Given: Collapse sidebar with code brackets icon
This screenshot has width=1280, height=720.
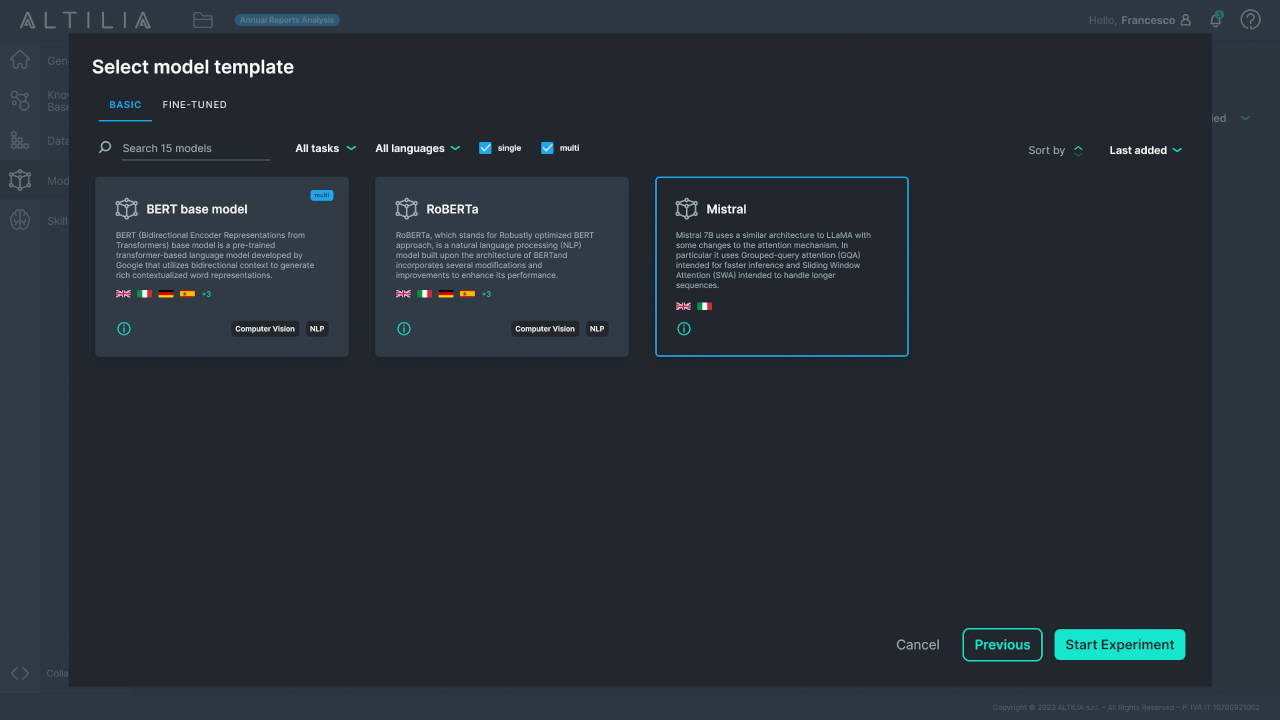Looking at the screenshot, I should click(x=20, y=673).
